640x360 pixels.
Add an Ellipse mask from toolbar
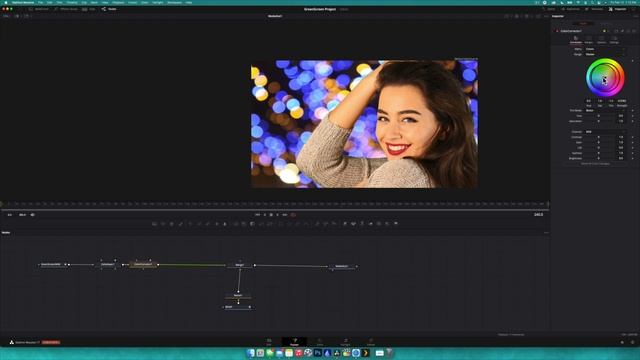[289, 224]
